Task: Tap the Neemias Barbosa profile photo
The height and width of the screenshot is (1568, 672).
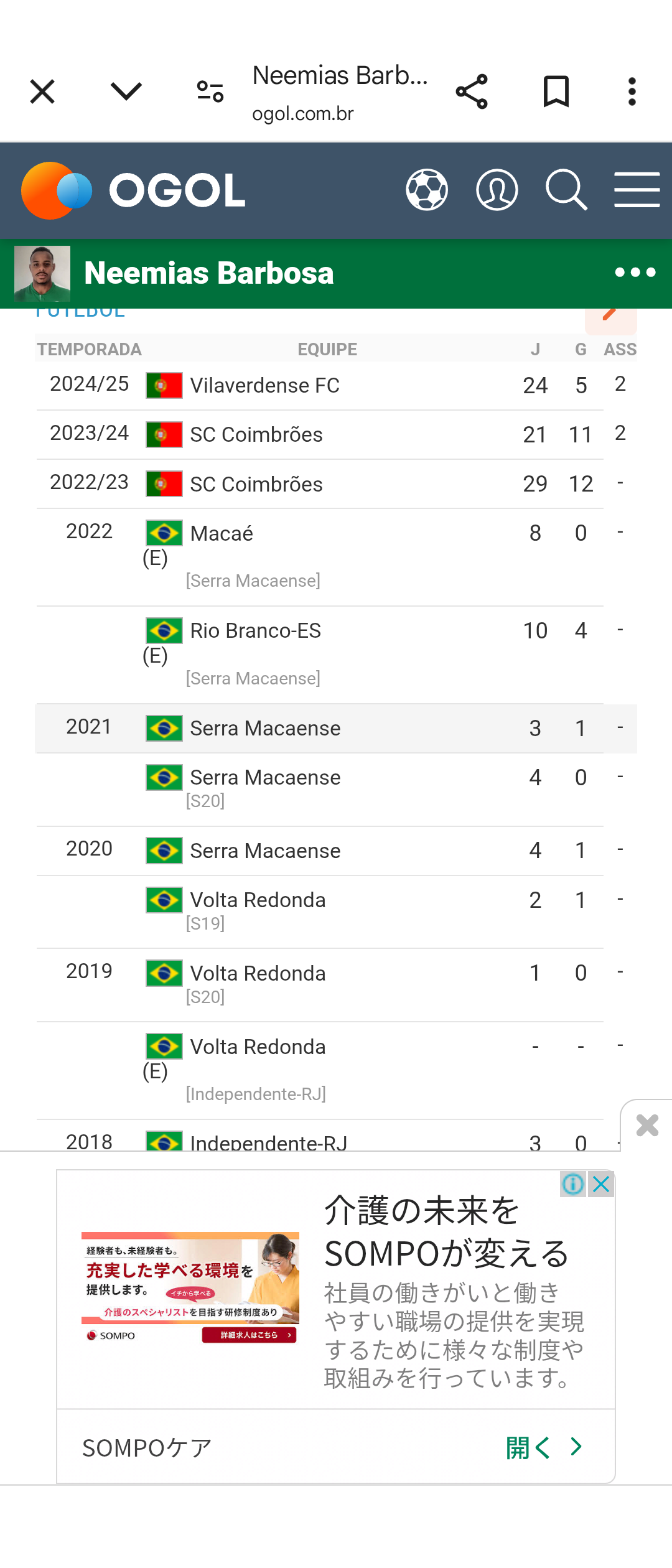Action: 42,274
